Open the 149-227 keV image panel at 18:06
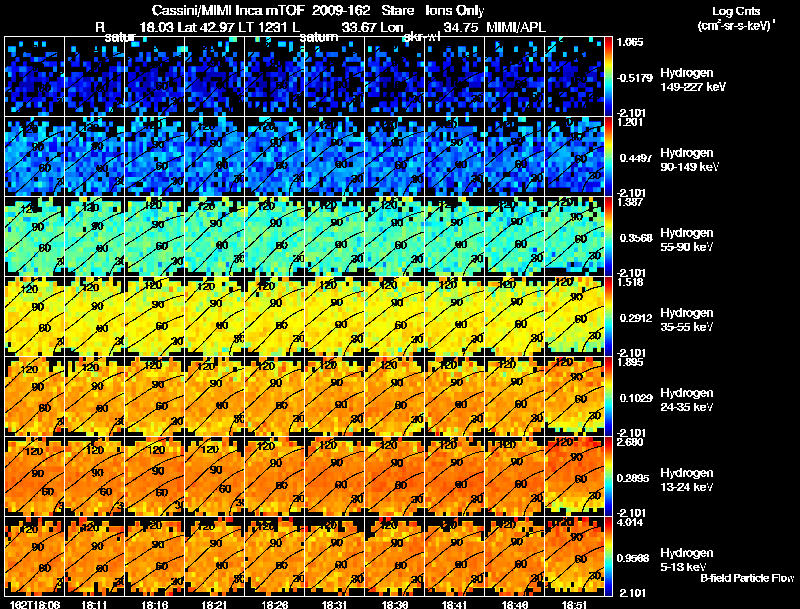This screenshot has height=609, width=800. coord(34,77)
